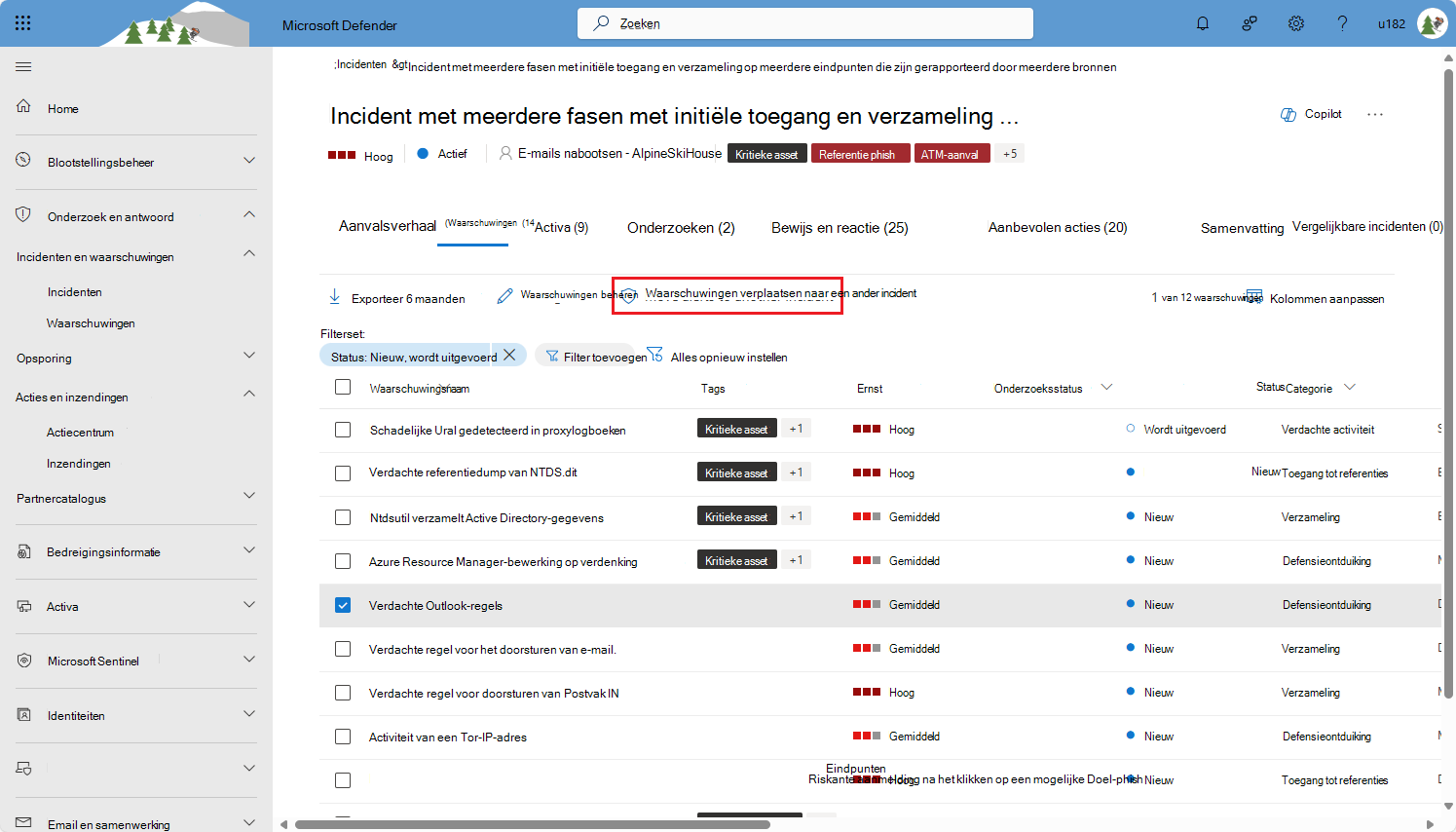
Task: Open the community people icon in header
Action: tap(1250, 23)
